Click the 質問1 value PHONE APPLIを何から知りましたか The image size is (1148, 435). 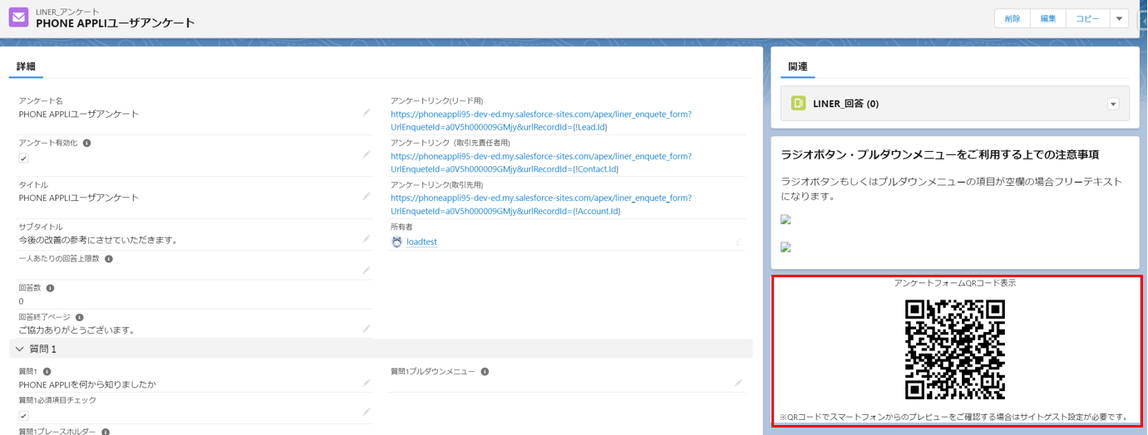tap(87, 384)
